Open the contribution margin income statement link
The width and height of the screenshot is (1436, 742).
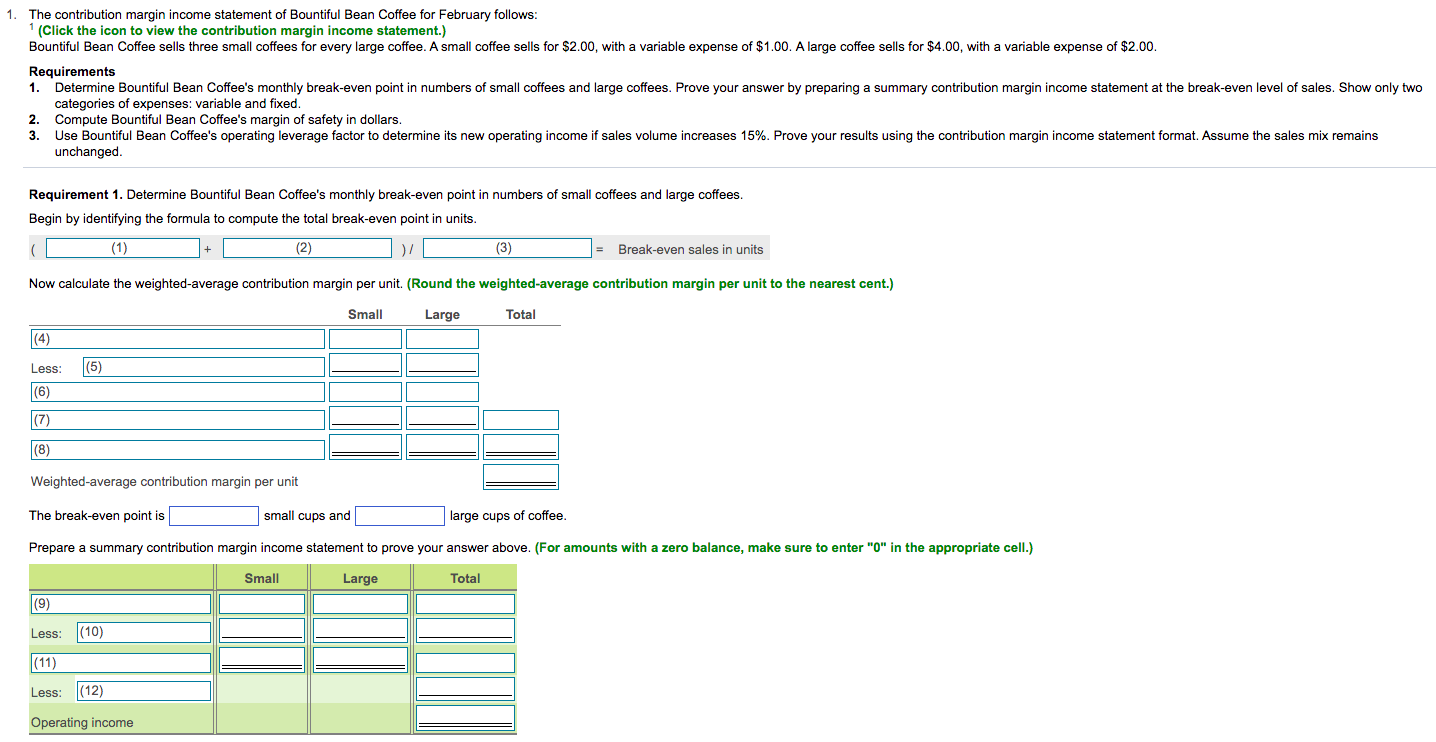click(x=242, y=31)
